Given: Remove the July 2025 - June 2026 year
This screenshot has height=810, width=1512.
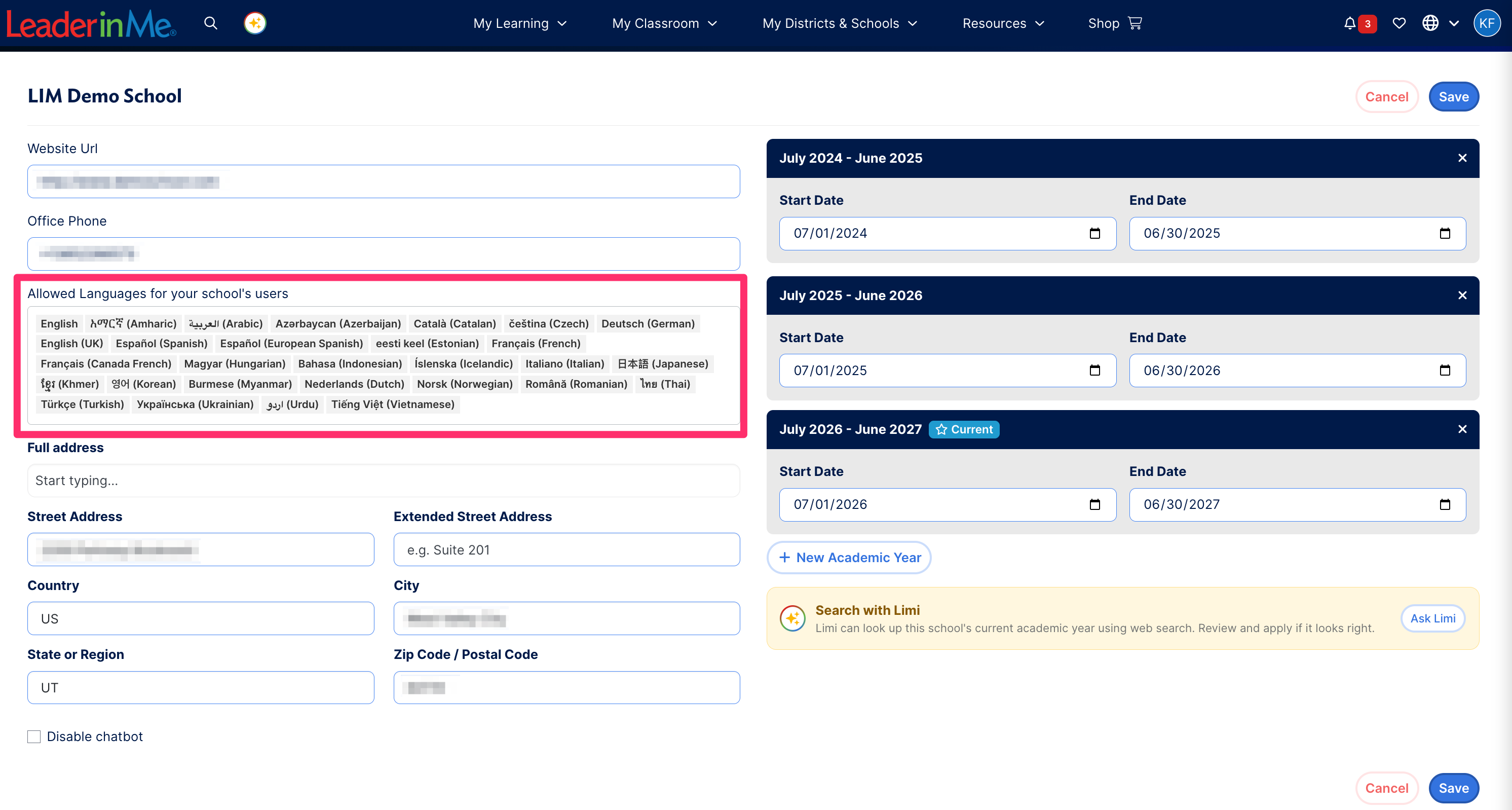Looking at the screenshot, I should [x=1462, y=295].
